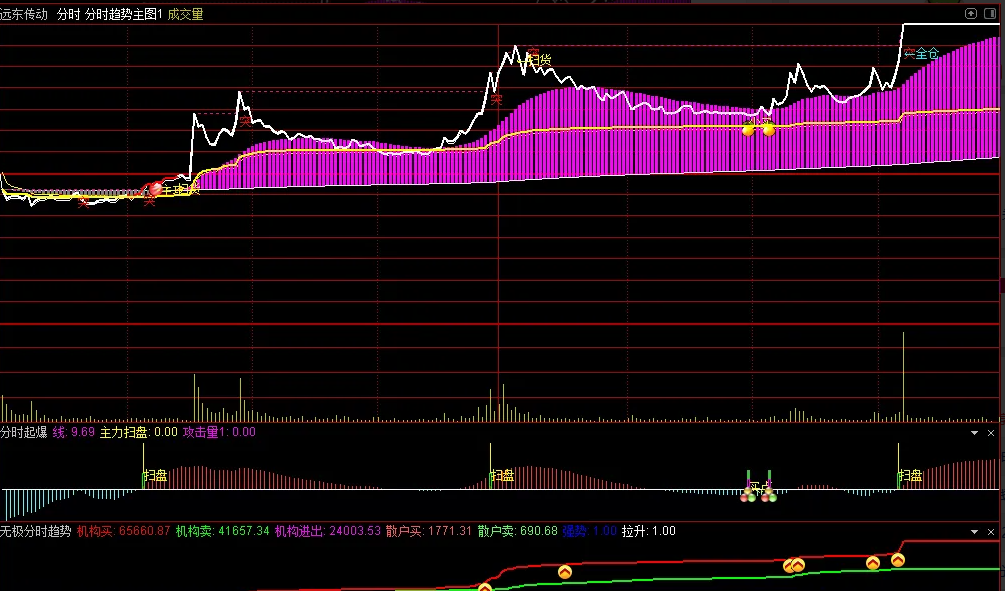
Task: Click the first 扫盘 marker in 分时起爆
Action: click(x=154, y=476)
